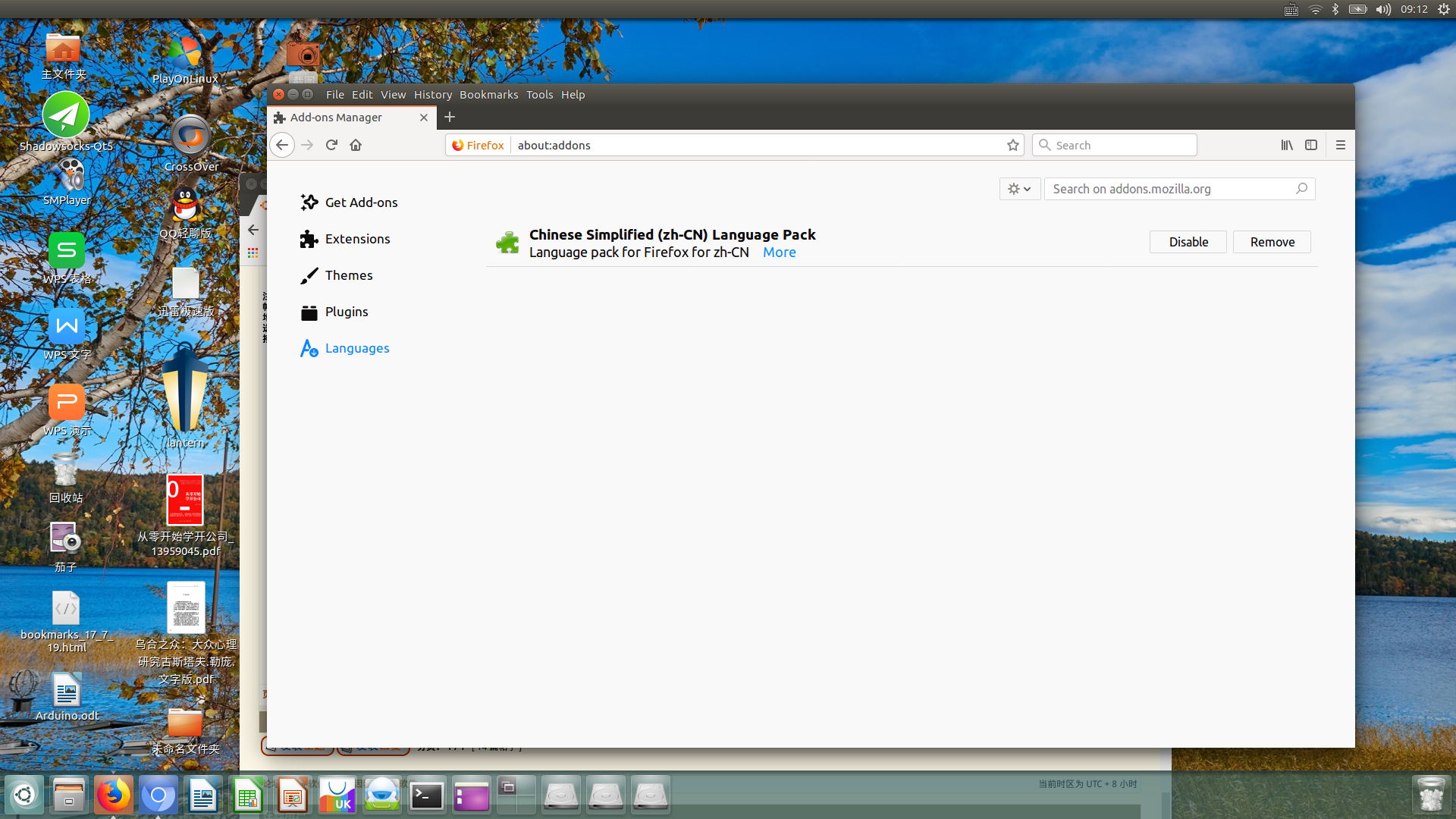The height and width of the screenshot is (819, 1456).
Task: Show sidebars icon in Firefox toolbar
Action: (x=1311, y=145)
